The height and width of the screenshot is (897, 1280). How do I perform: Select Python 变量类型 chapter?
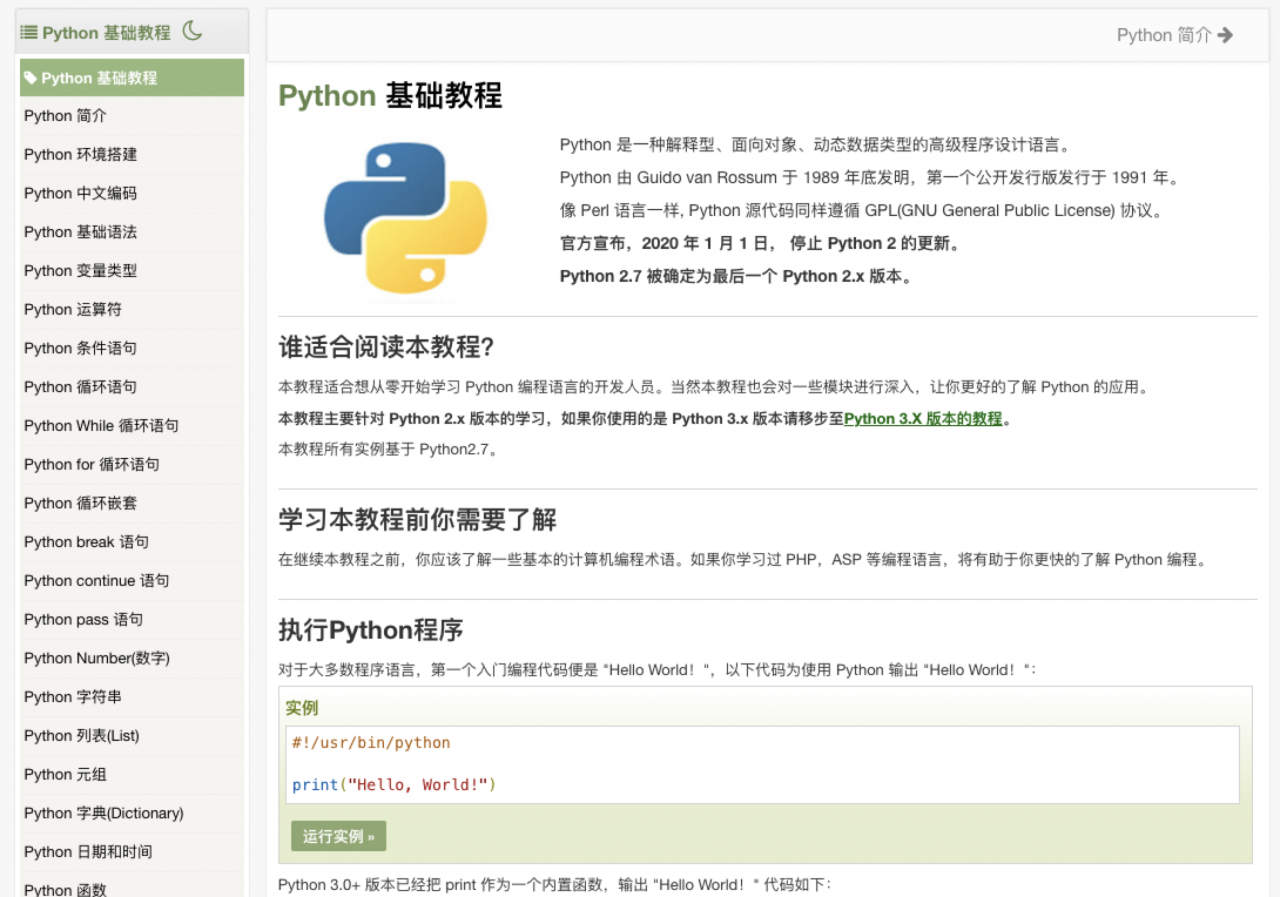pos(81,271)
